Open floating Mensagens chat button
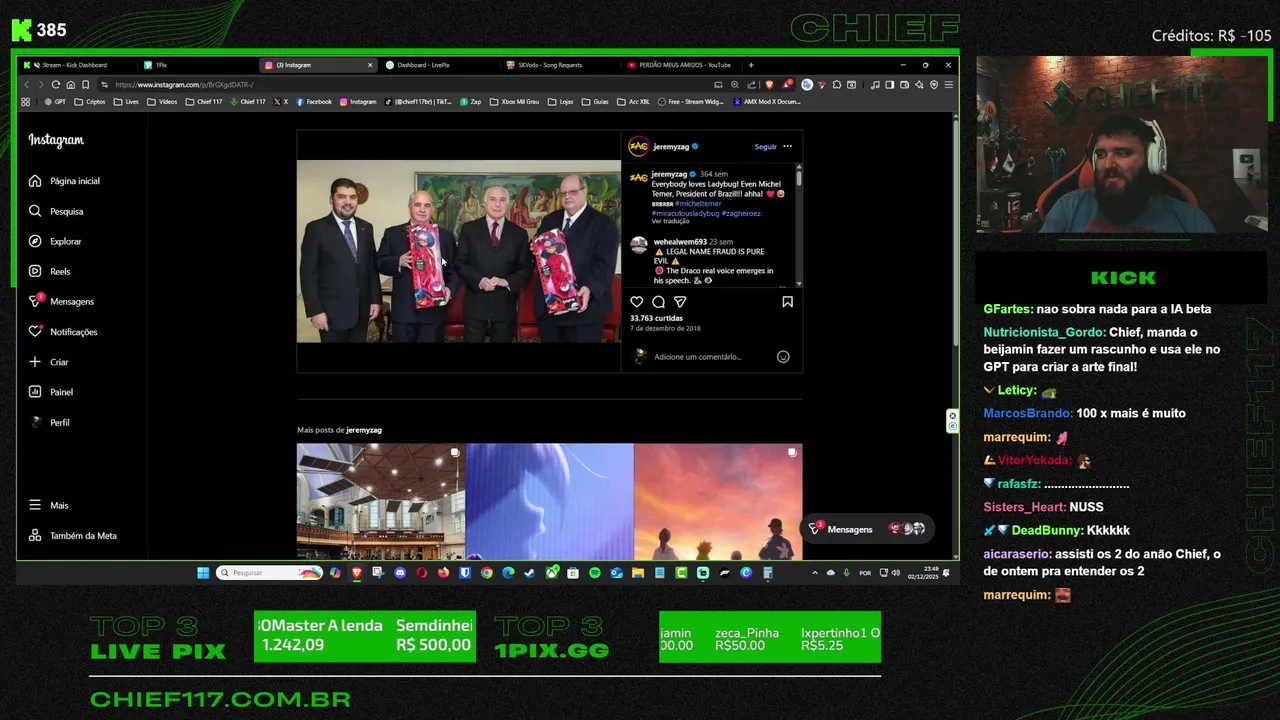This screenshot has width=1280, height=720. [x=867, y=529]
